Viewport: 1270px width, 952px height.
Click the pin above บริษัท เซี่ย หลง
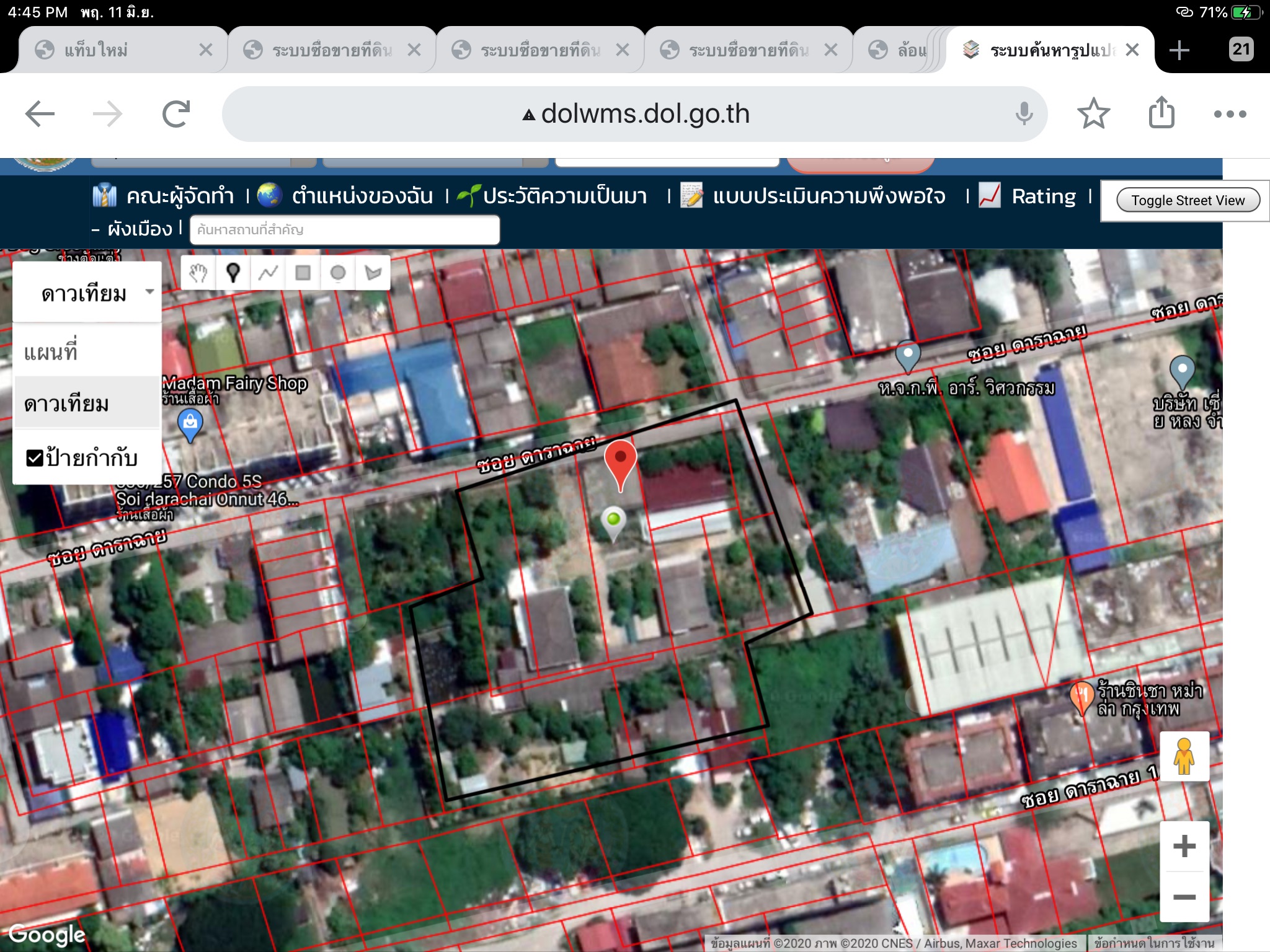tap(1182, 372)
